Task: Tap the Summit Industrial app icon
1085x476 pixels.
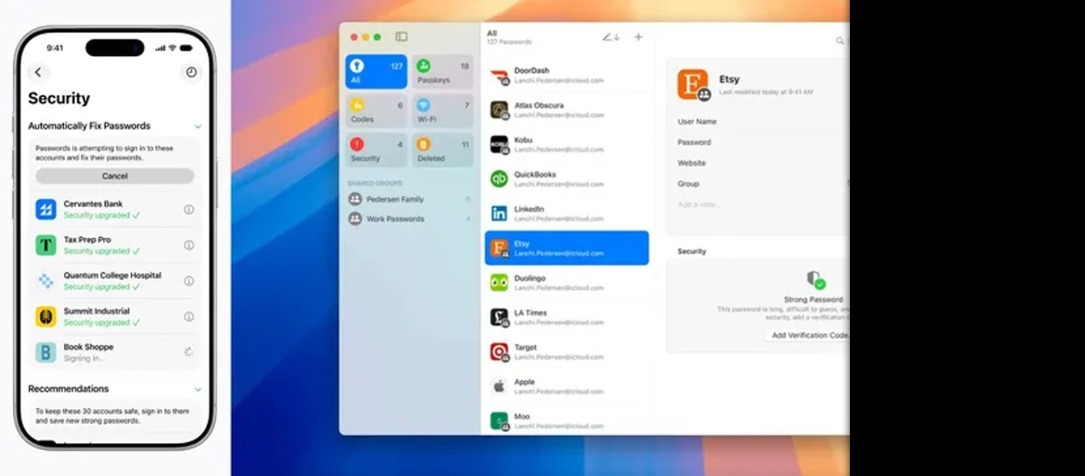Action: tap(46, 317)
